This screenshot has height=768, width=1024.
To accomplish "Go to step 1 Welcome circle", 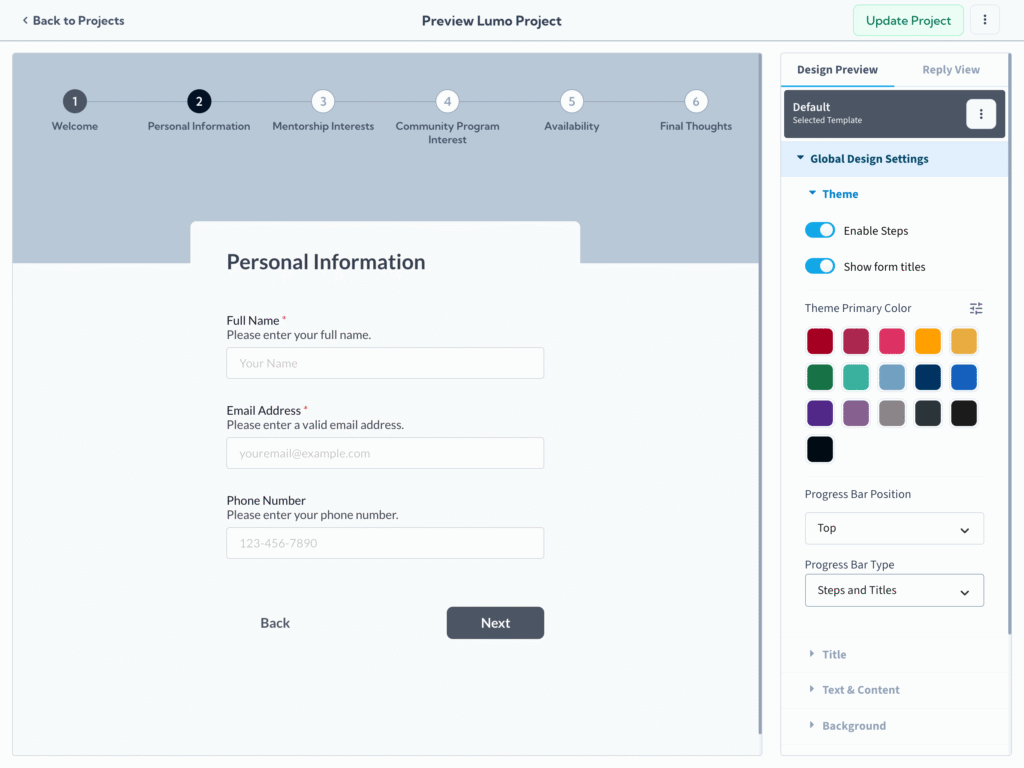I will click(x=75, y=101).
